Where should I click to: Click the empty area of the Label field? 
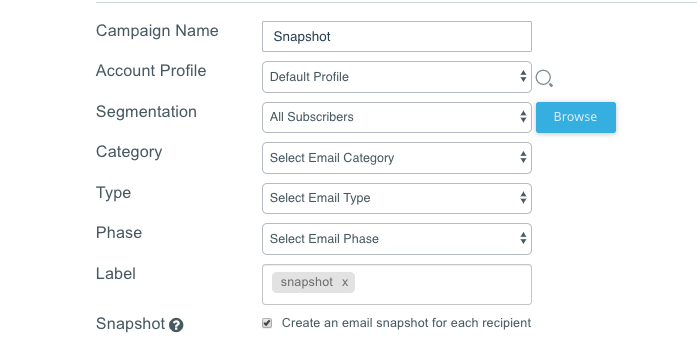coord(442,284)
